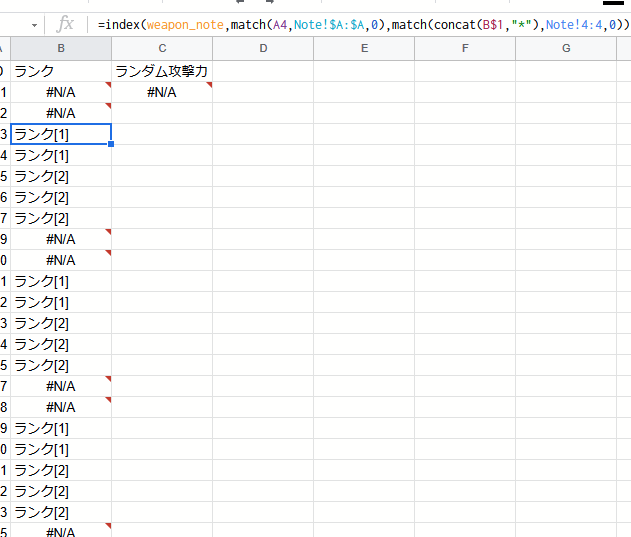
Task: Click the selected ランク[1] cell with blue border
Action: click(x=61, y=134)
